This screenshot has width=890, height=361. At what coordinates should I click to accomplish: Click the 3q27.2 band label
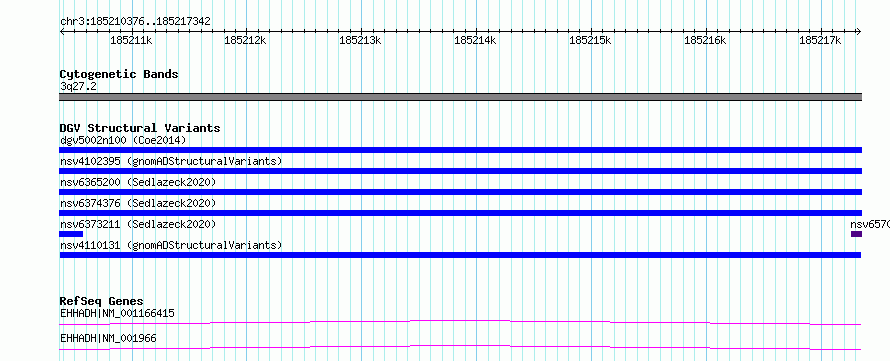(x=78, y=86)
